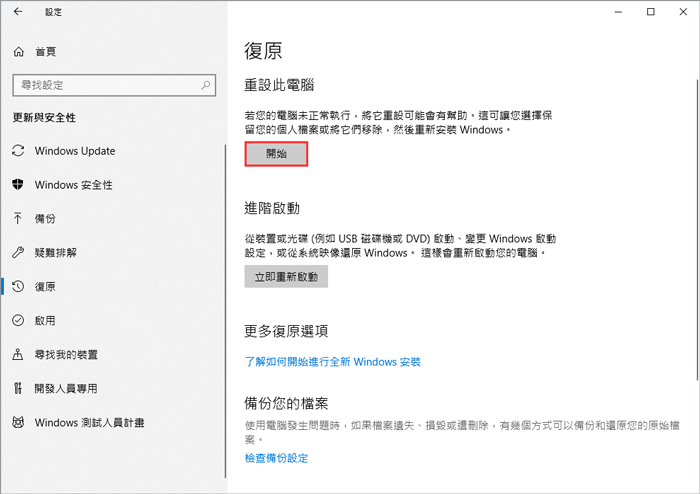This screenshot has height=494, width=700.
Task: Open Windows Update settings page
Action: tap(74, 151)
